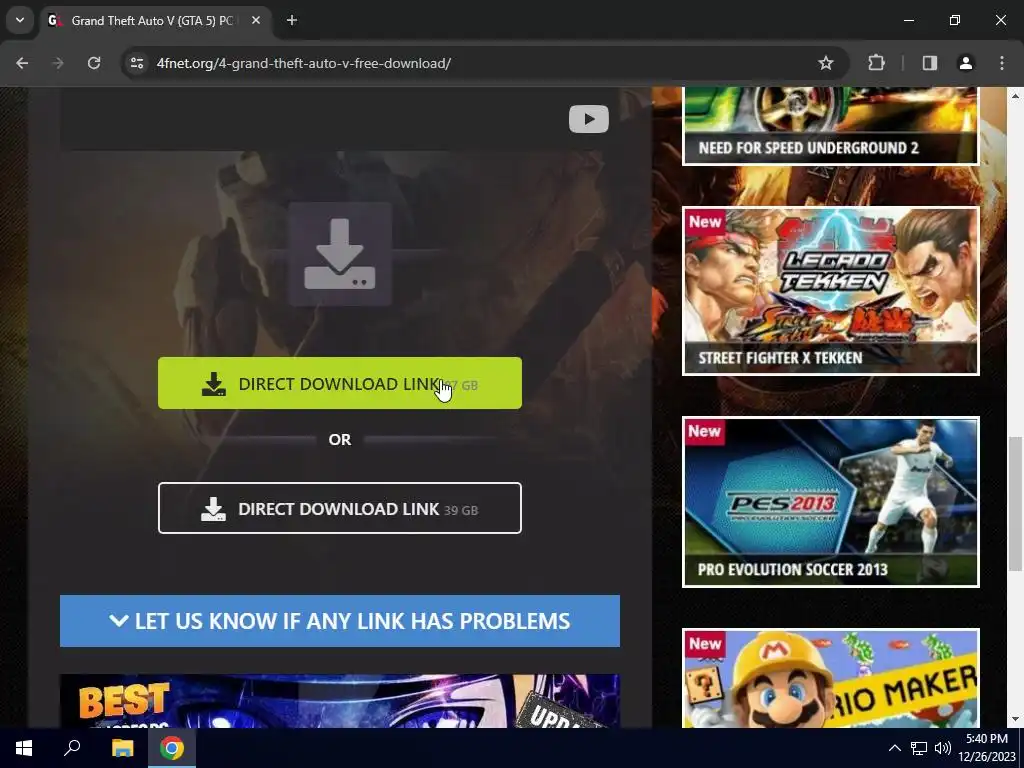The height and width of the screenshot is (768, 1024).
Task: Open a new tab with plus button
Action: point(292,21)
